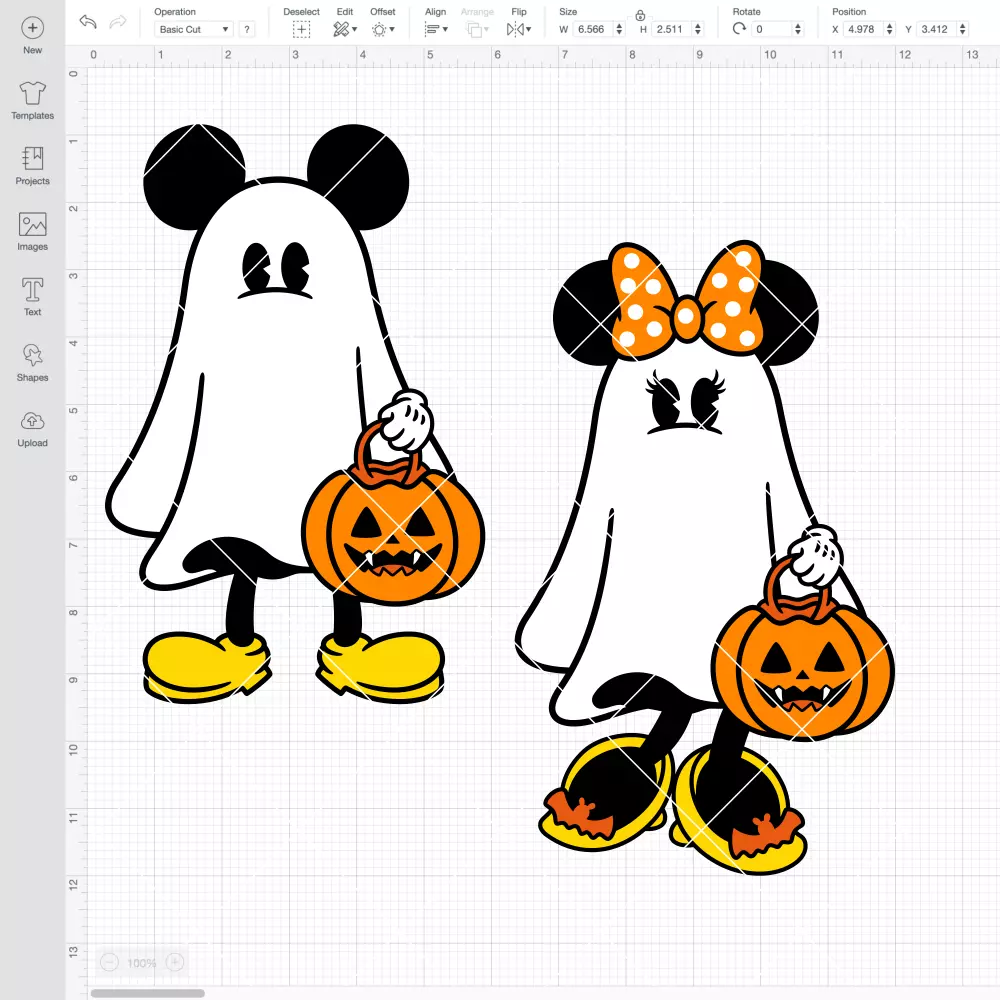
Task: Click the X position field
Action: click(x=864, y=29)
